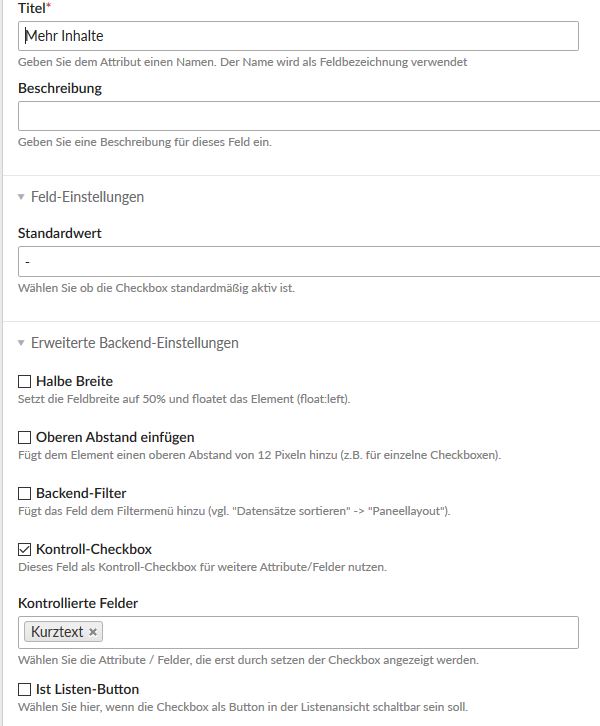Viewport: 600px width, 726px height.
Task: Click the Halbe Breite label text
Action: point(74,381)
